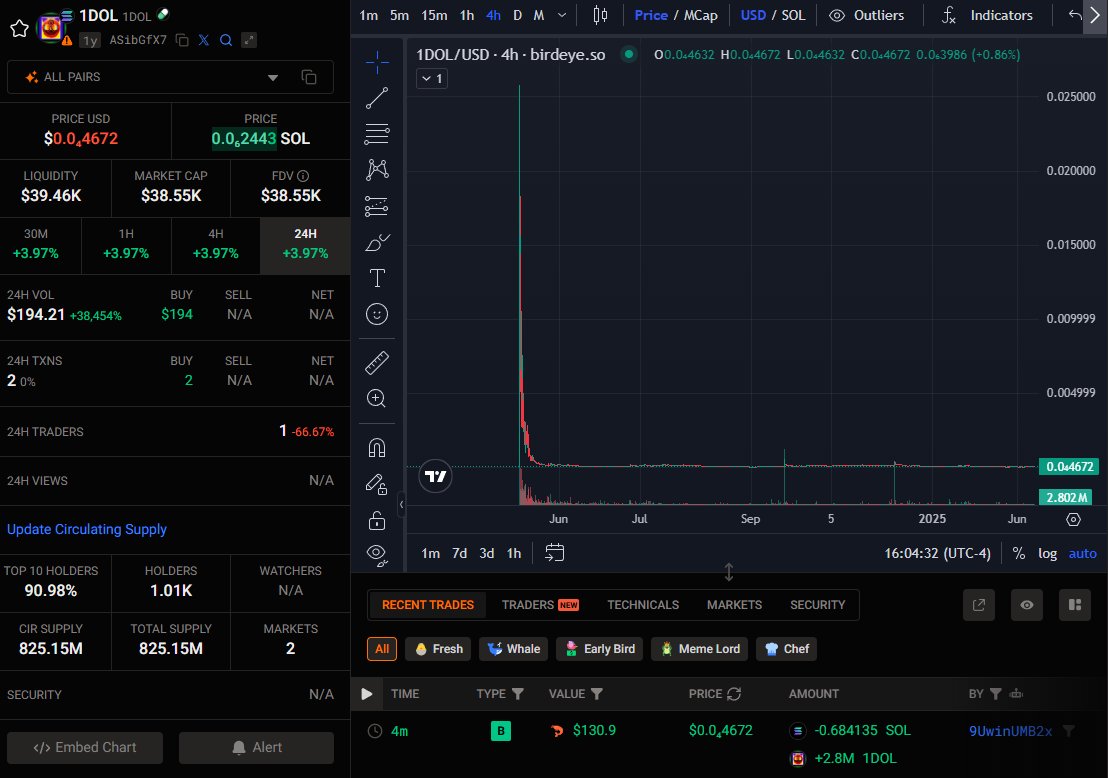Select the zoom in tool
1108x778 pixels.
[377, 399]
